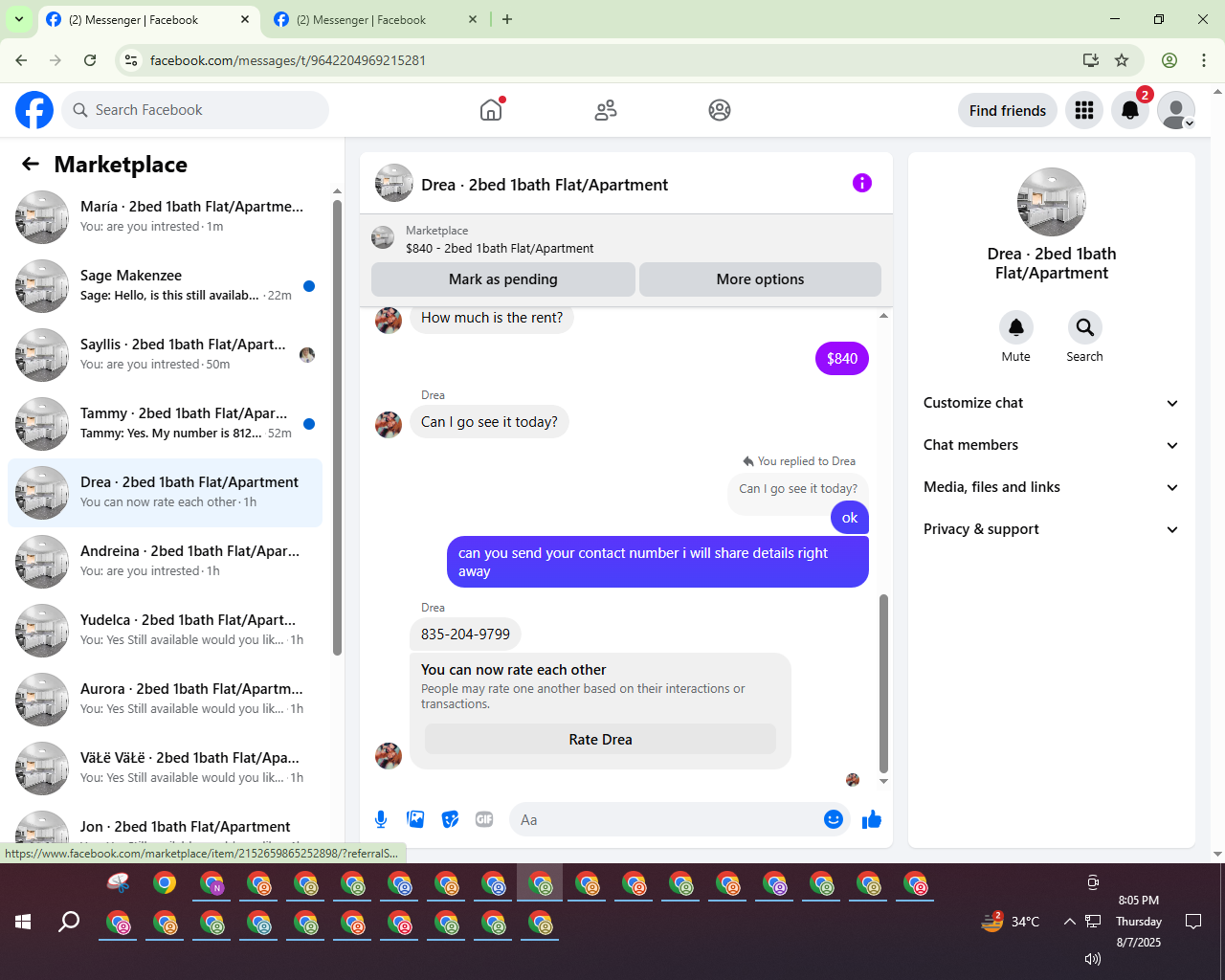
Task: Click the browser address bar URL
Action: pos(288,60)
